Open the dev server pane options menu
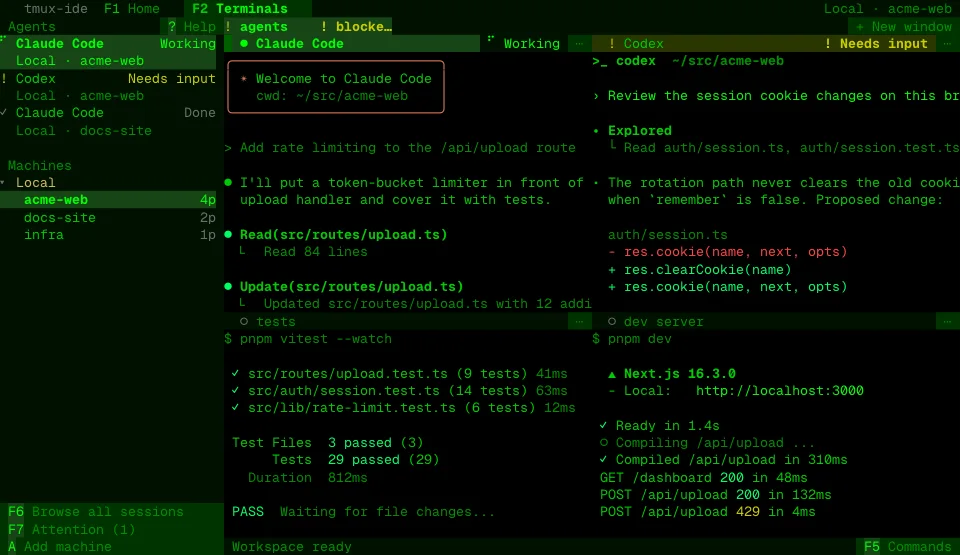 (947, 321)
